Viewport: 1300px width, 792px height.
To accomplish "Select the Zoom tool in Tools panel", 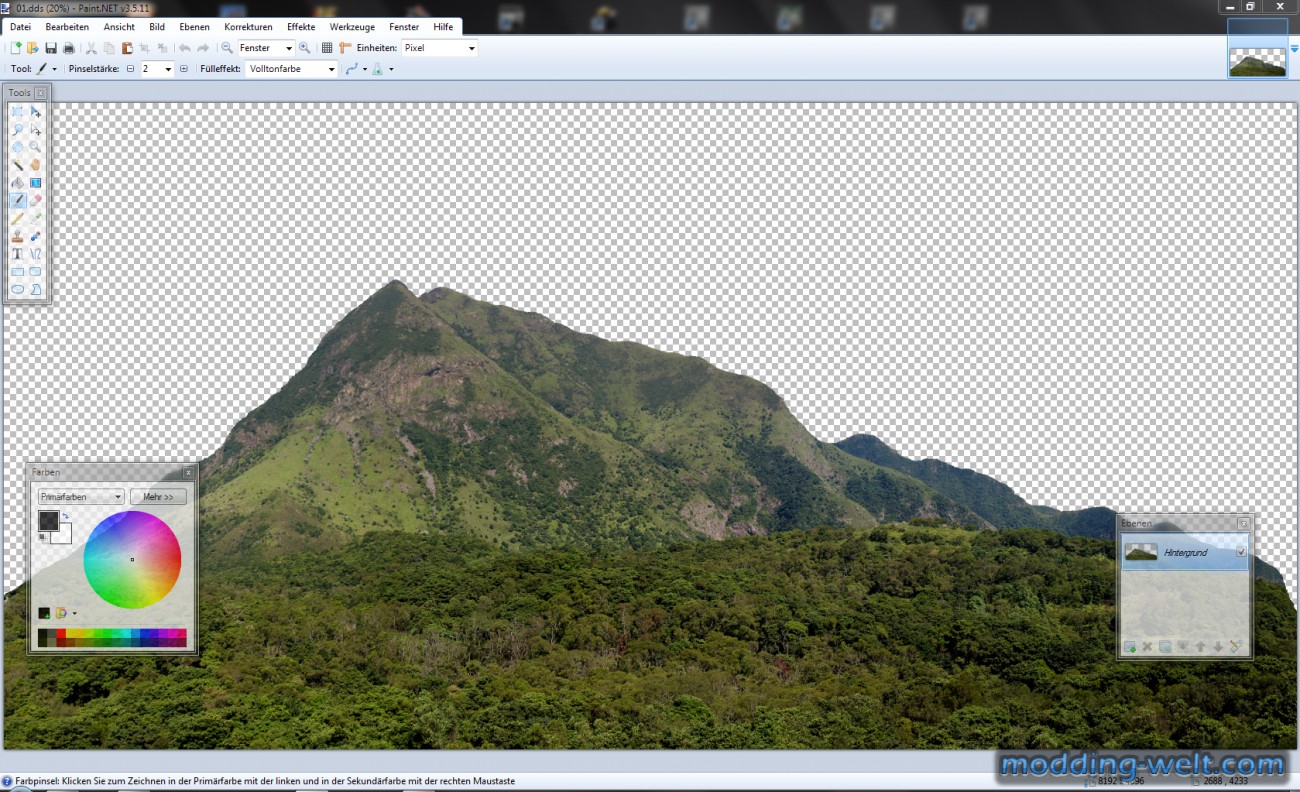I will click(x=36, y=147).
